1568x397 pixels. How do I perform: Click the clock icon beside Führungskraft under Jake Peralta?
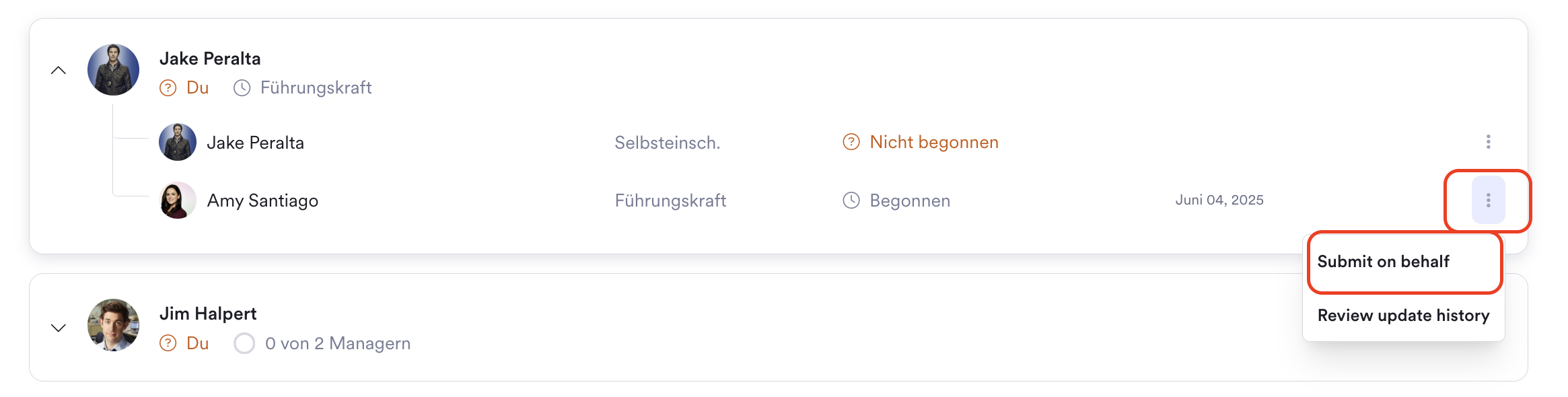tap(242, 88)
